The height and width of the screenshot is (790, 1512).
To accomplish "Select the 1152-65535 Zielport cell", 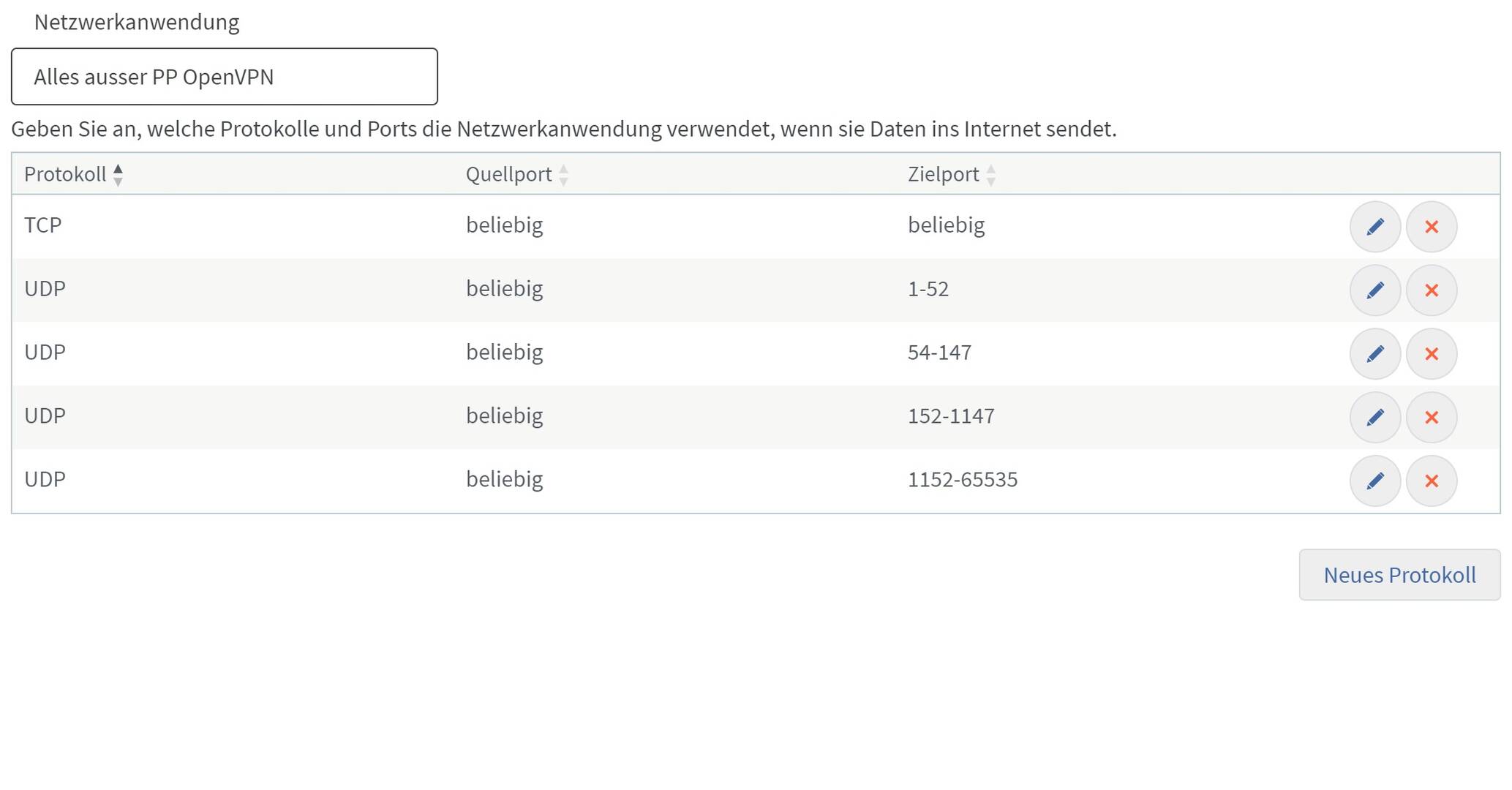I will tap(963, 480).
